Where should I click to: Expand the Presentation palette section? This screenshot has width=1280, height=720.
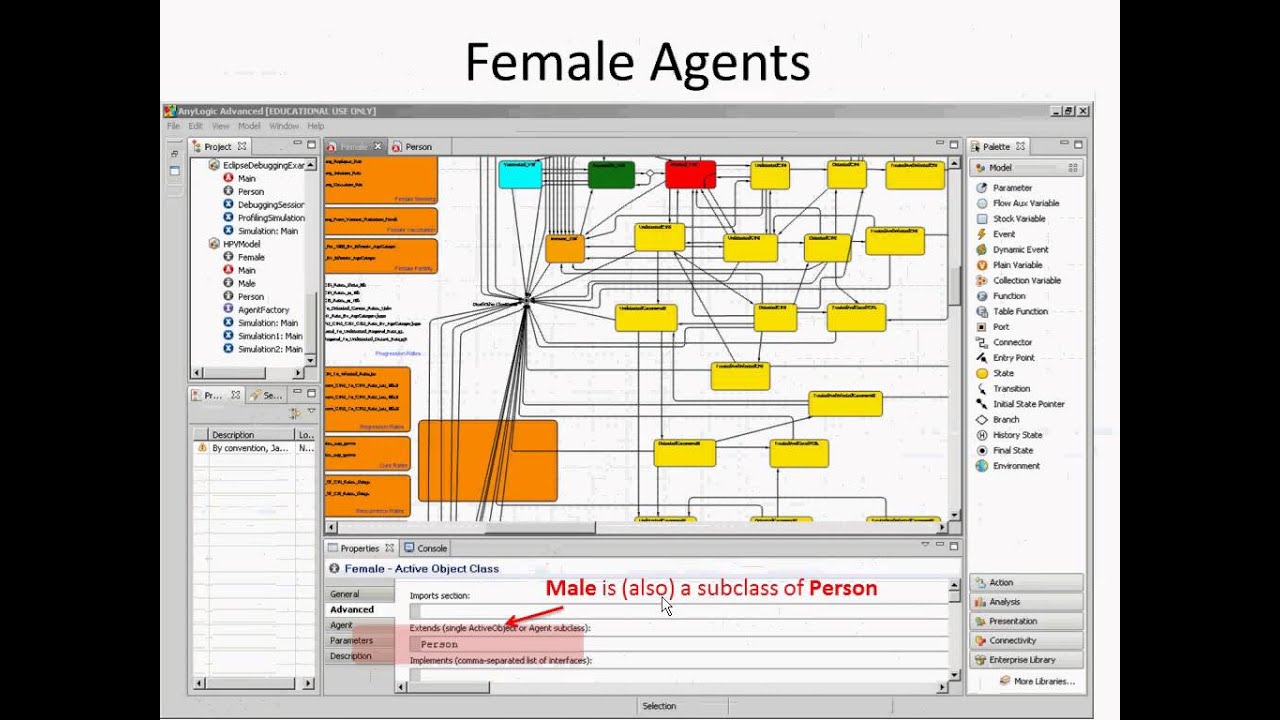click(x=1026, y=621)
